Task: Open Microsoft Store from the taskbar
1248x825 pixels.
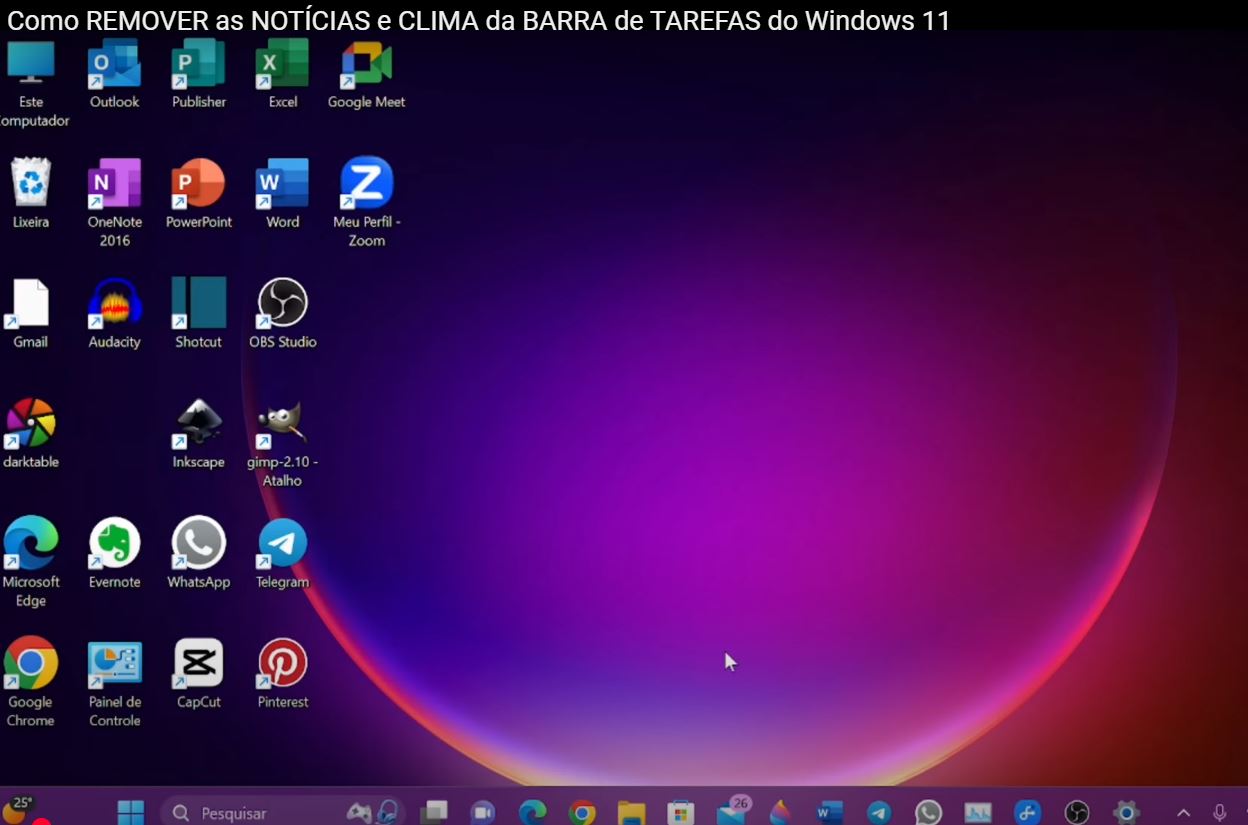Action: click(x=681, y=812)
